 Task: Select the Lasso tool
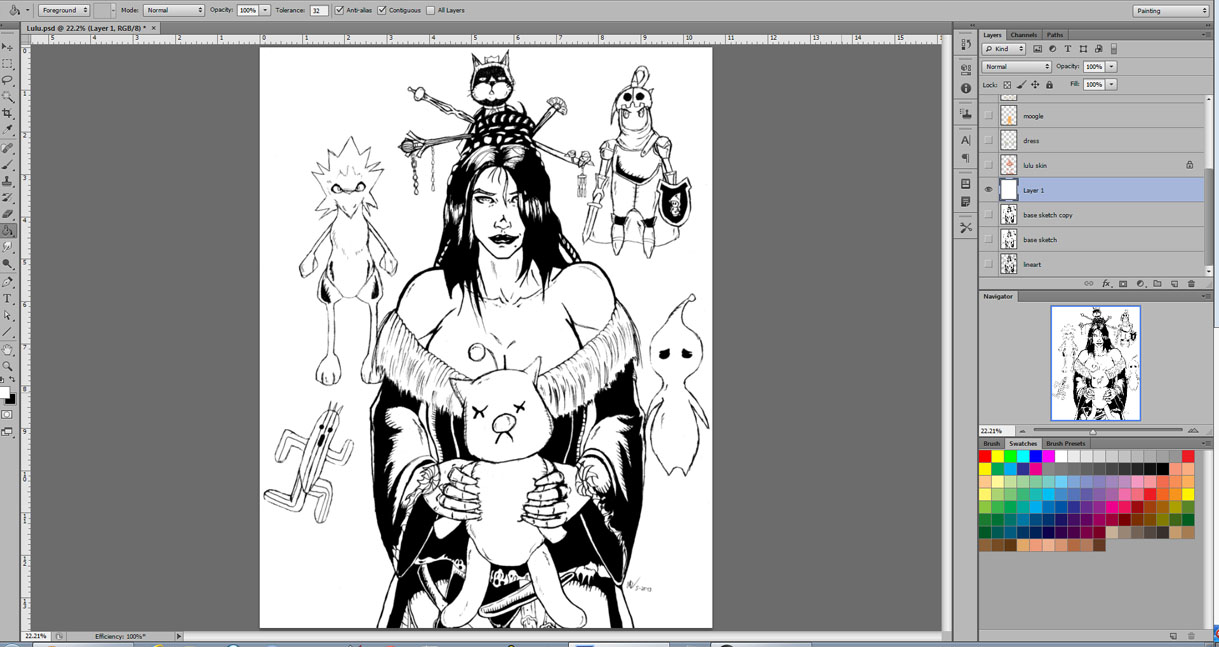[8, 80]
